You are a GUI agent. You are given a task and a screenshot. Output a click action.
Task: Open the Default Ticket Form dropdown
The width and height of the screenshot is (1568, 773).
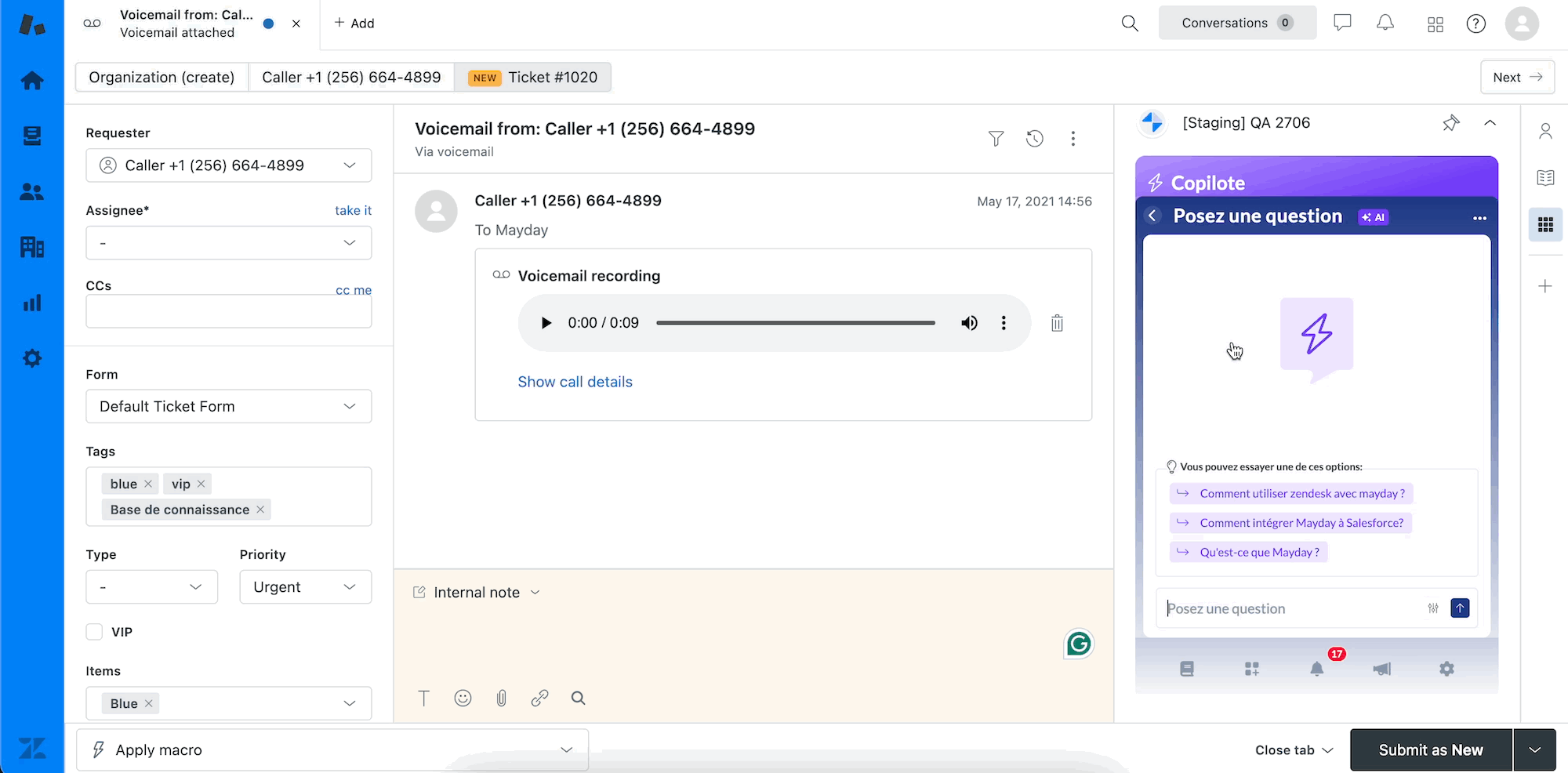coord(228,406)
